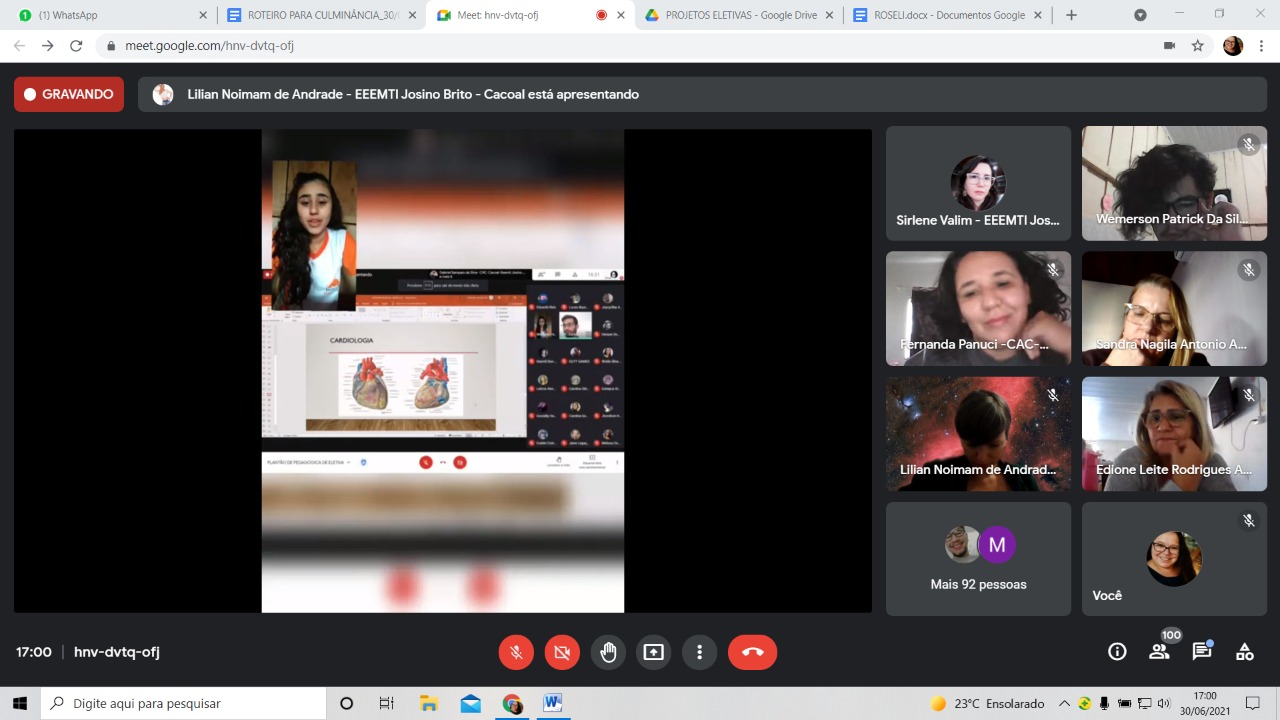Viewport: 1280px width, 720px height.
Task: Click the Chrome taskbar icon
Action: click(512, 703)
